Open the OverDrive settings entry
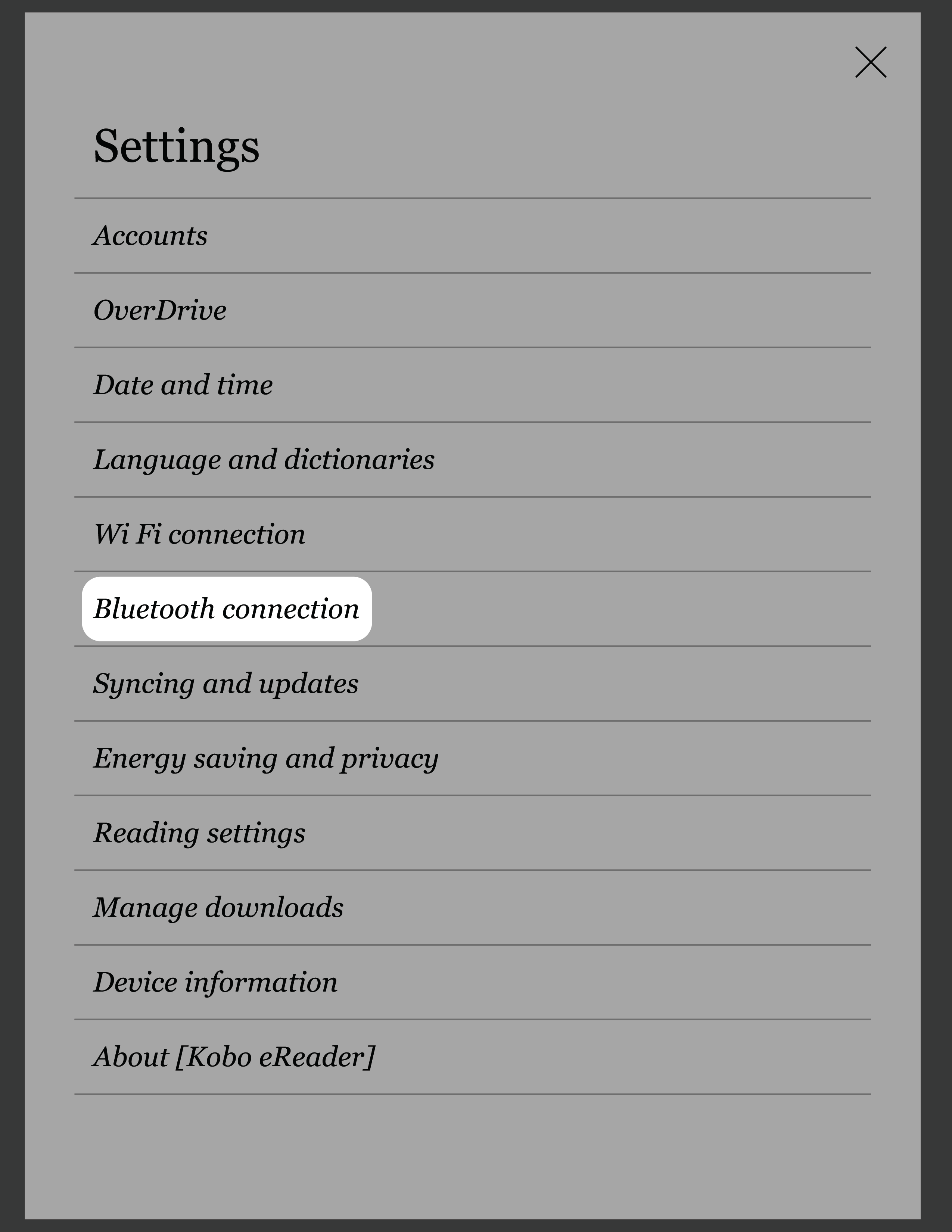Screen dimensions: 952x1232 [x=160, y=310]
